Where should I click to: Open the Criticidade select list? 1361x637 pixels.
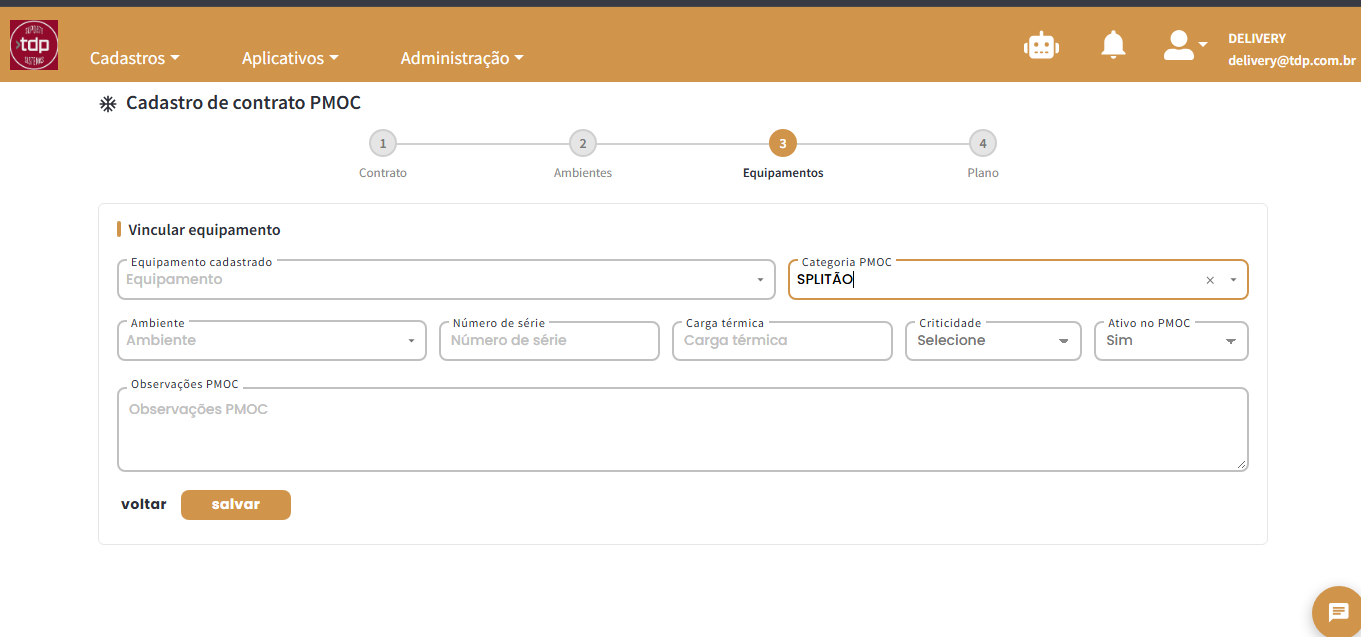coord(993,341)
